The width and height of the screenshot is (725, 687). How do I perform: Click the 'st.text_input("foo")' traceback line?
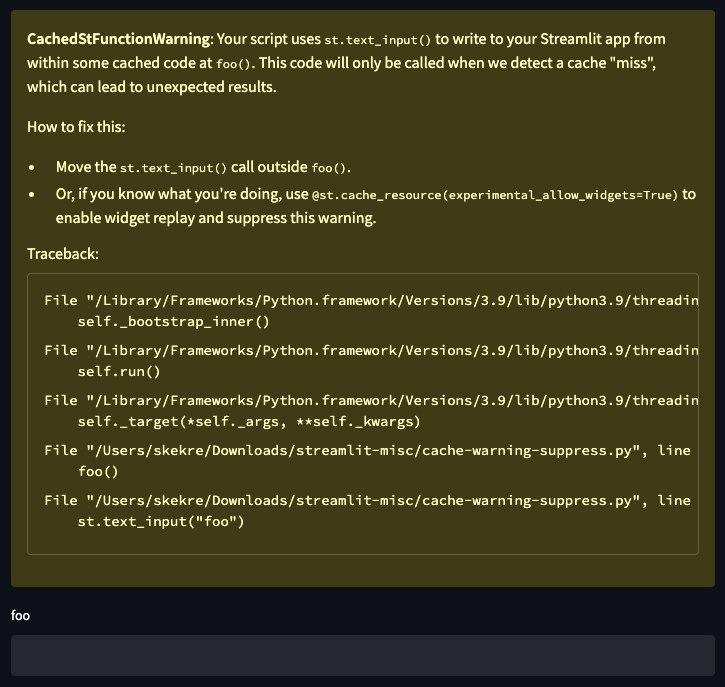[x=160, y=521]
